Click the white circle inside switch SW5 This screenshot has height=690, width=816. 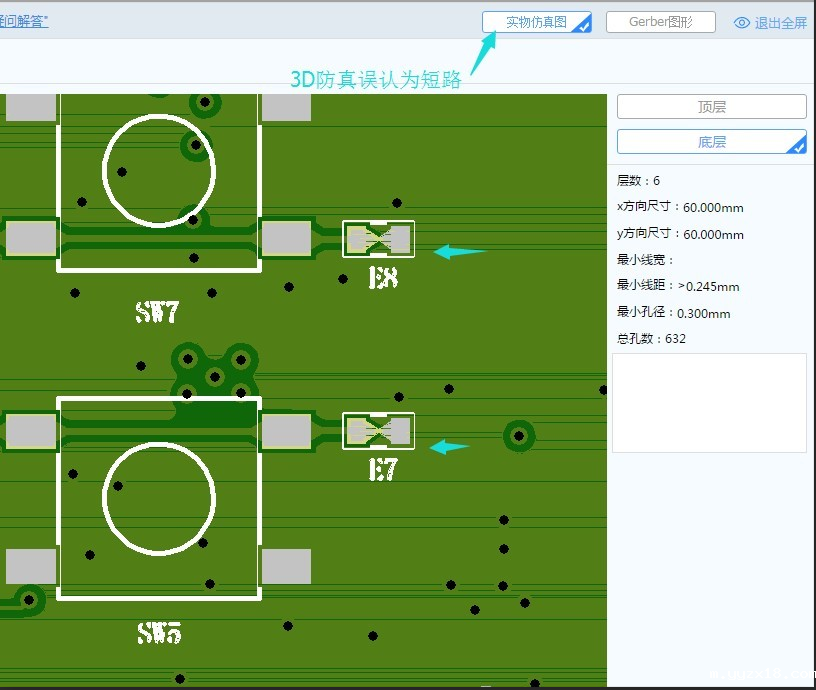159,499
